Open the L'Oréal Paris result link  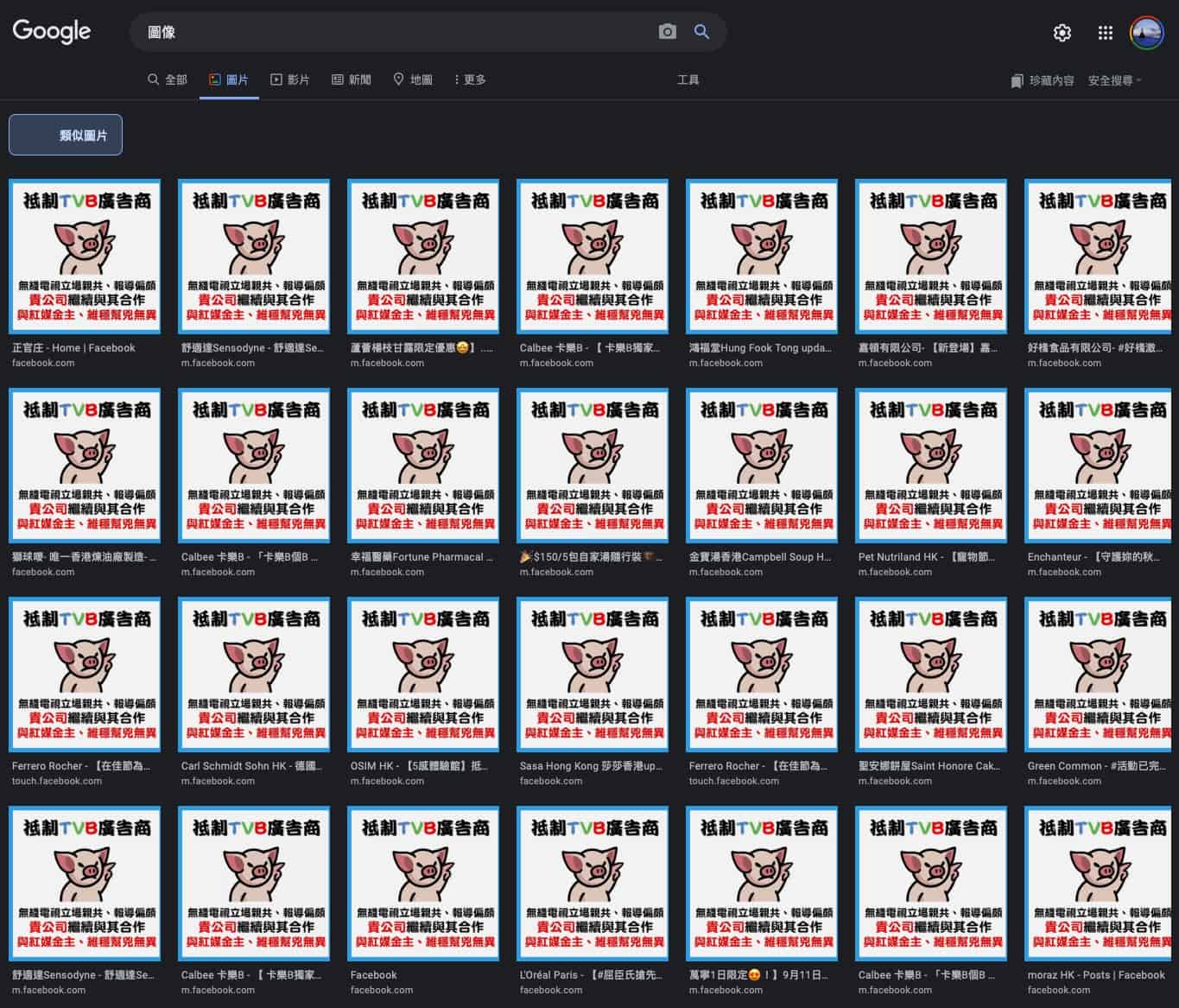(x=591, y=975)
